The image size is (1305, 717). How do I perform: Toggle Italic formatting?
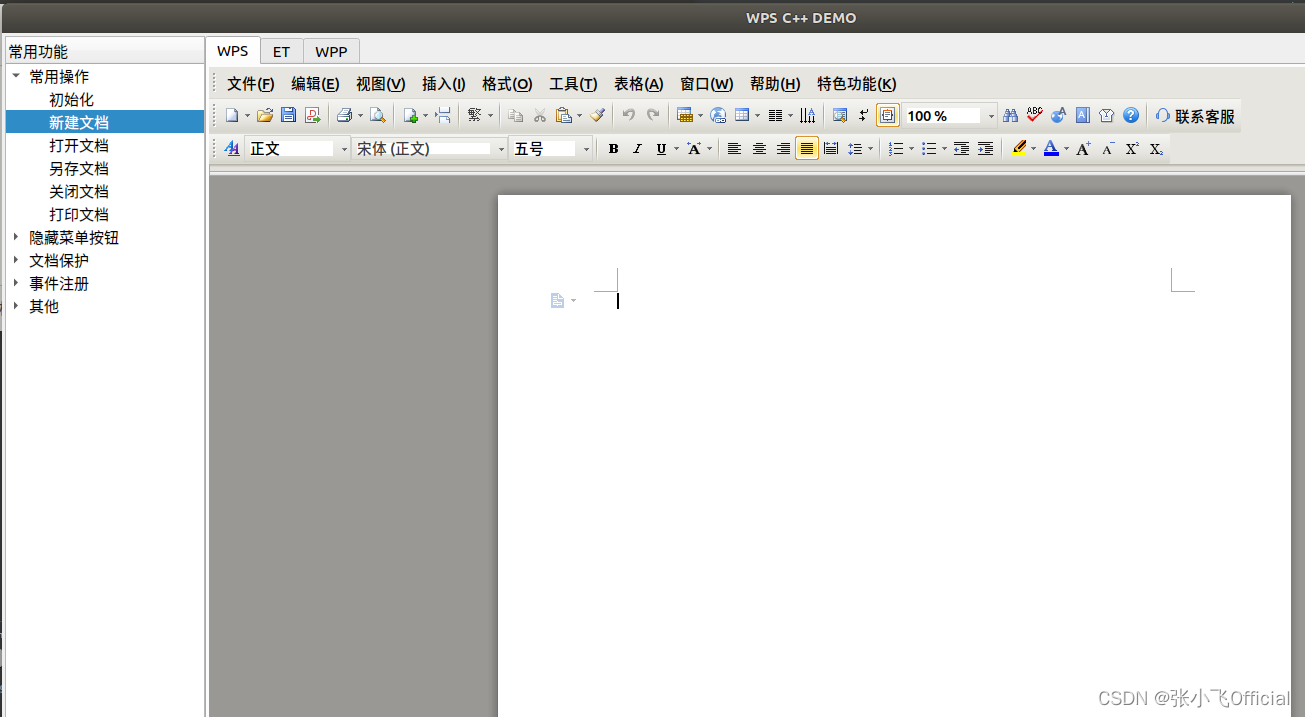click(637, 148)
